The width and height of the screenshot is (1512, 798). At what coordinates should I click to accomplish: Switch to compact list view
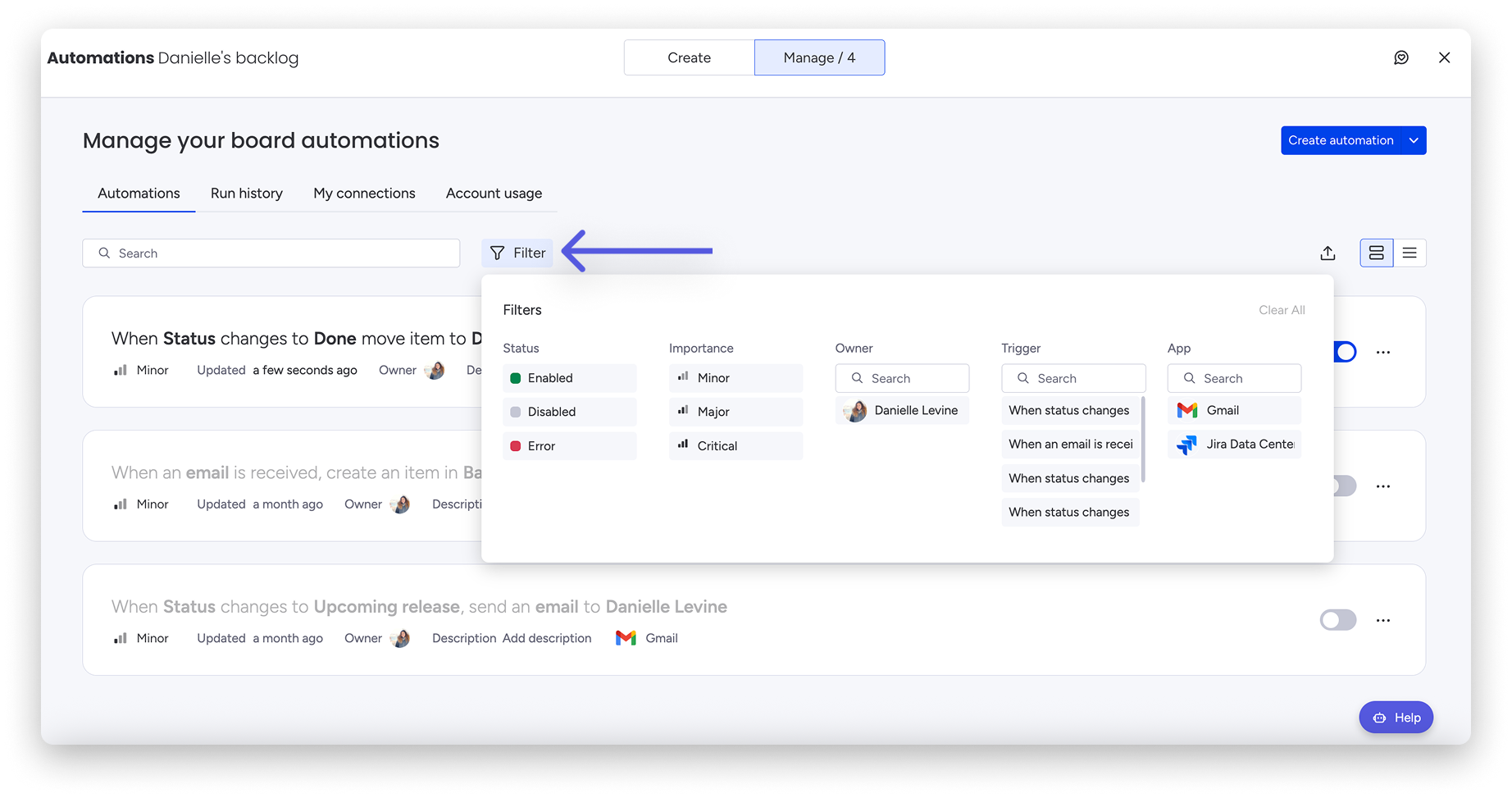coord(1410,253)
